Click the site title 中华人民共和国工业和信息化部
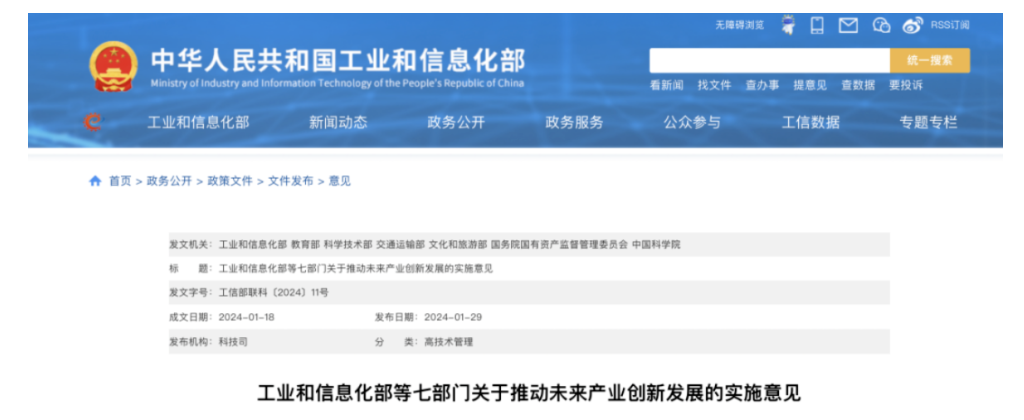 coord(338,61)
